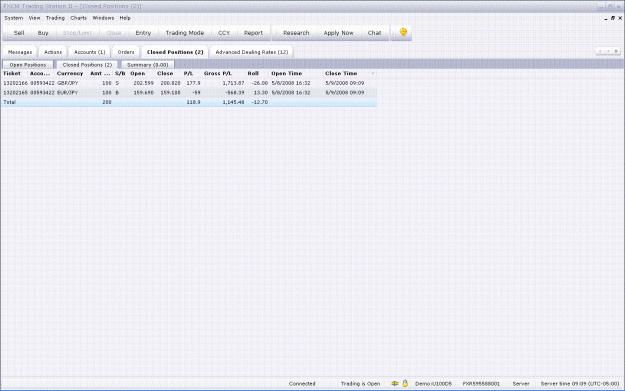Click the total amount 200
625x391 pixels.
(107, 102)
